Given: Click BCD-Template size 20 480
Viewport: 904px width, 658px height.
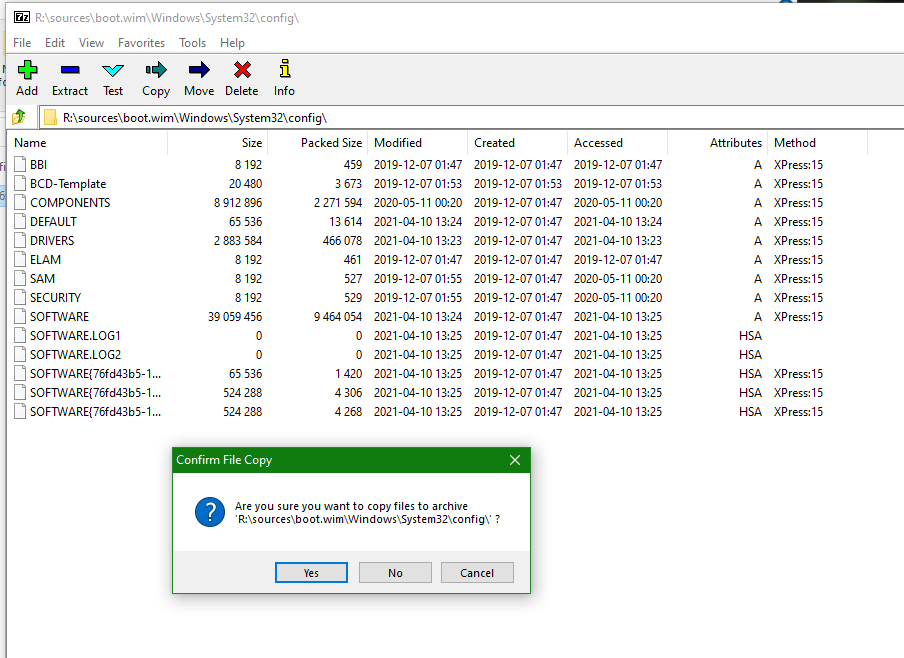Looking at the screenshot, I should coord(245,183).
